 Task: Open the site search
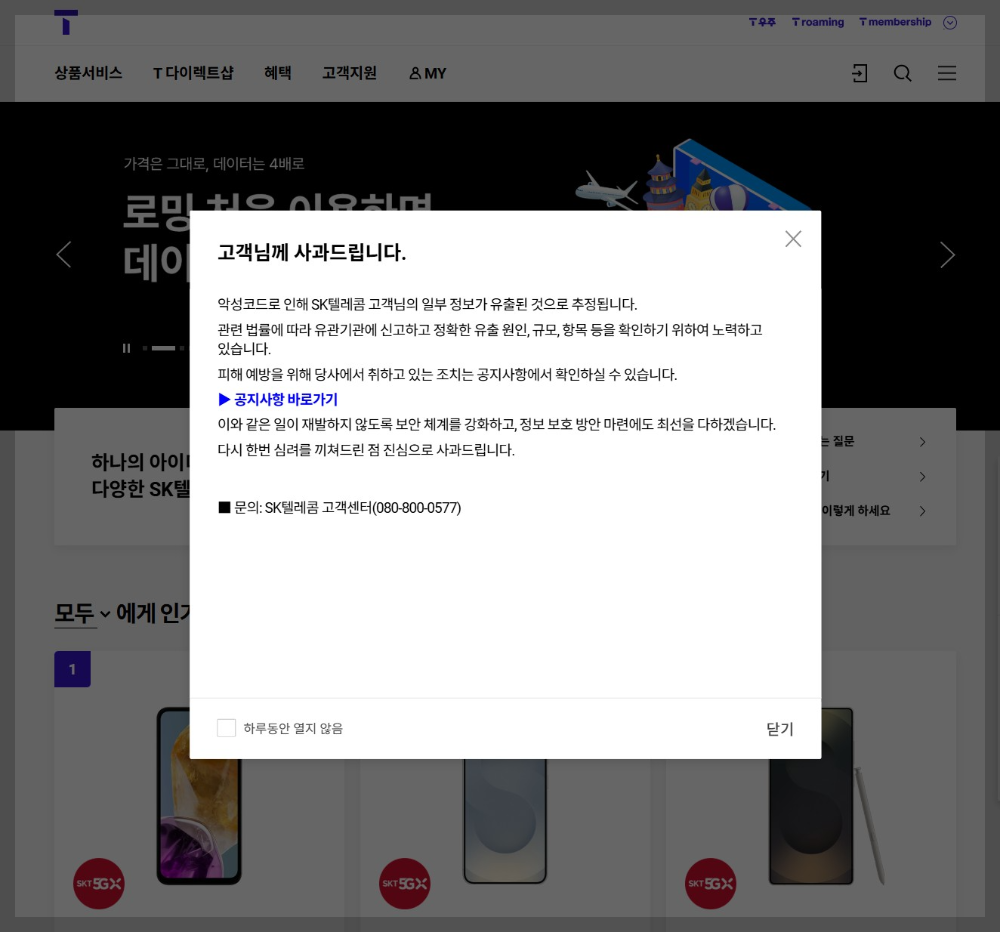[902, 73]
